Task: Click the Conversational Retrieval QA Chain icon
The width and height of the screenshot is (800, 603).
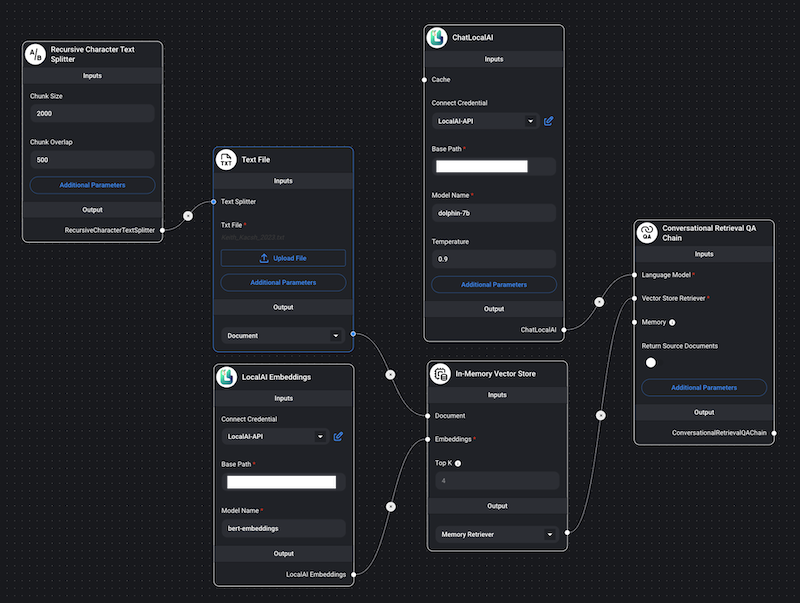Action: pyautogui.click(x=647, y=233)
